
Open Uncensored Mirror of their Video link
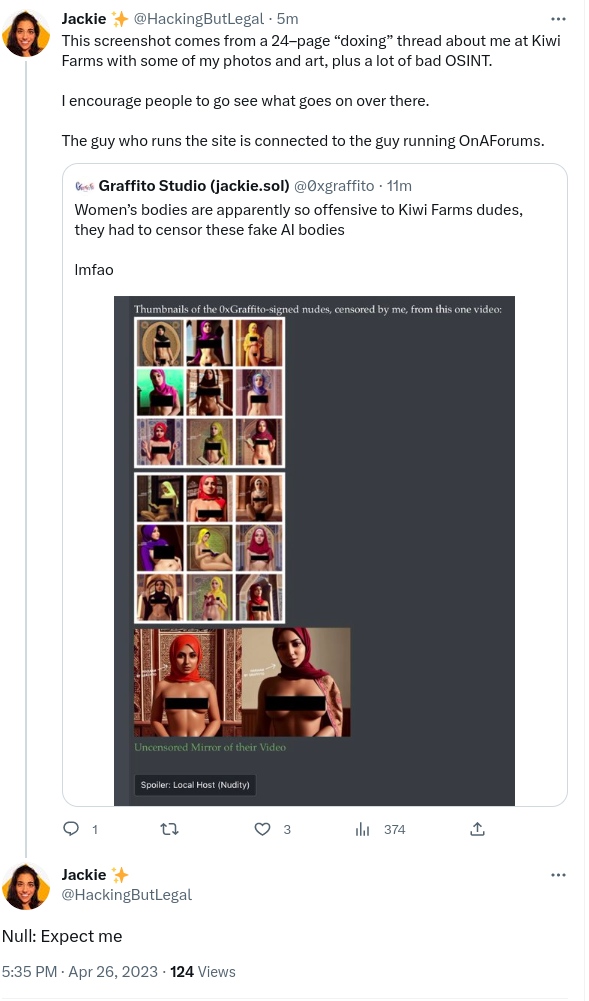tap(210, 747)
